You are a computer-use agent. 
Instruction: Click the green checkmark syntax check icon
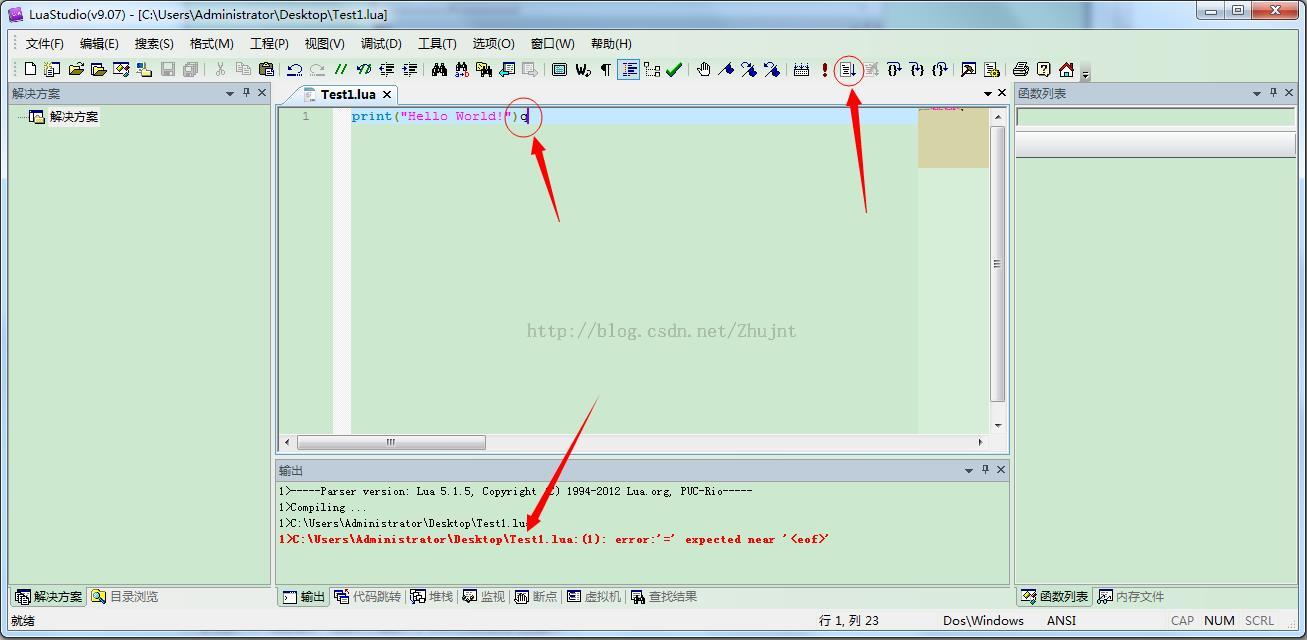pyautogui.click(x=674, y=69)
